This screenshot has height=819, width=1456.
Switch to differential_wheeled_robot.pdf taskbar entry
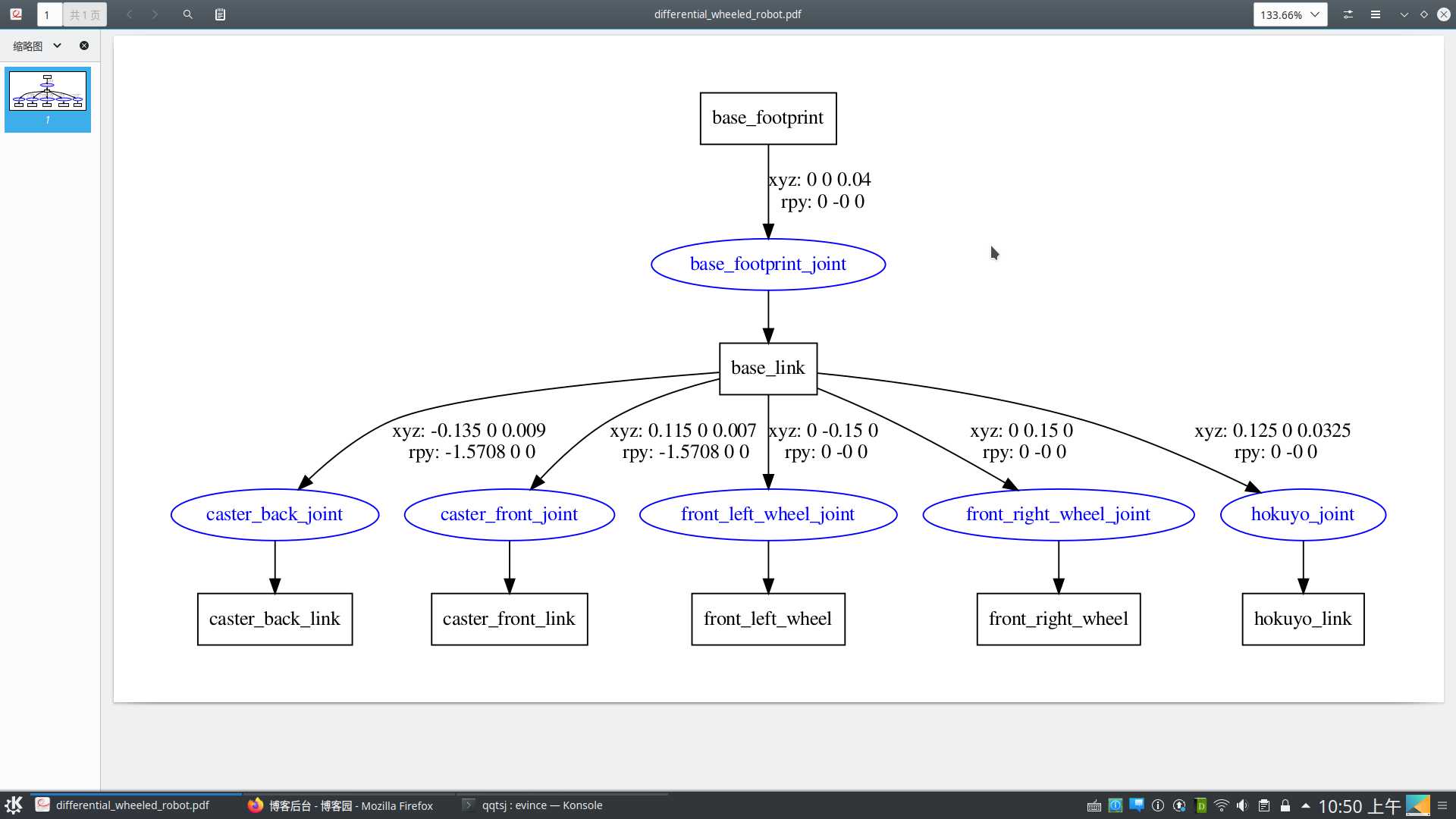click(x=136, y=805)
